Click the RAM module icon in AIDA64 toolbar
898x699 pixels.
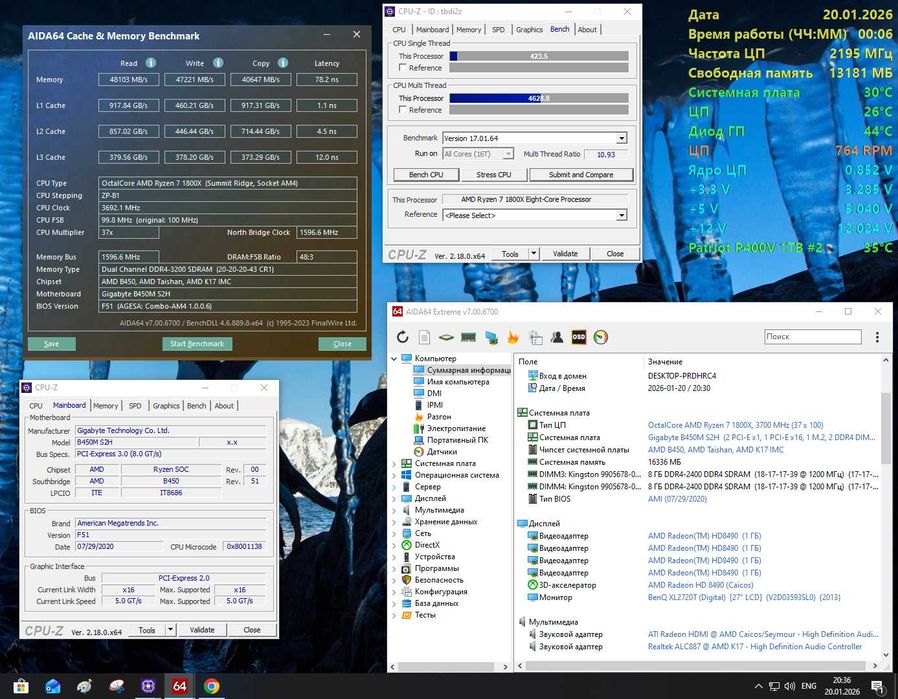tap(468, 337)
